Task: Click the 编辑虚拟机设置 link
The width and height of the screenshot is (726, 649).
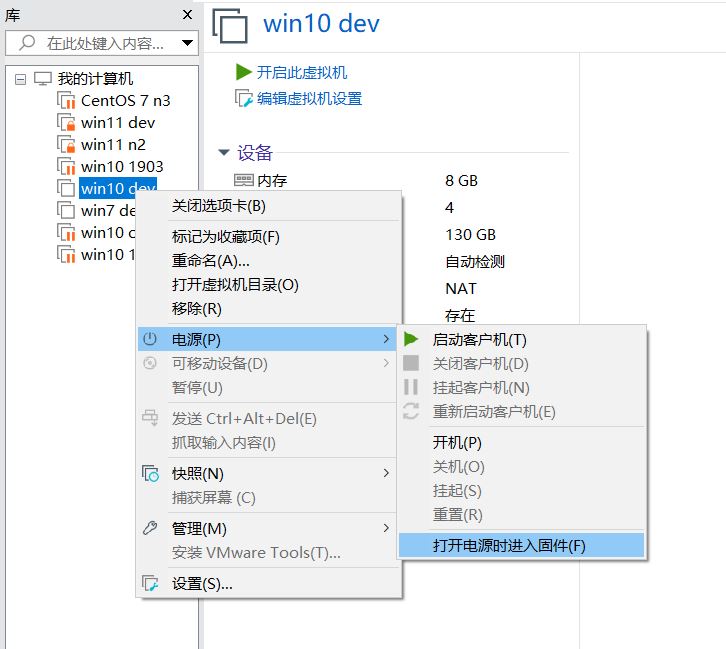Action: coord(309,99)
